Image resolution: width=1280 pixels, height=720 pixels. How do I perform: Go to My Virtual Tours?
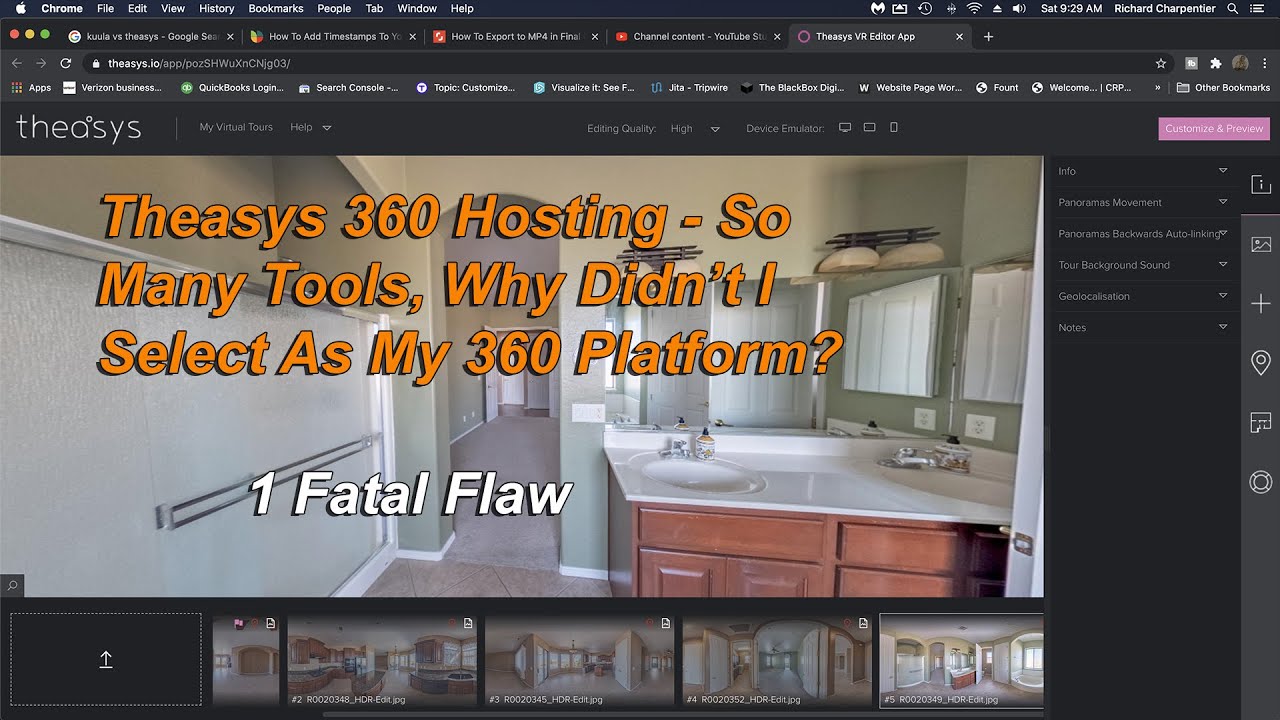(x=236, y=127)
